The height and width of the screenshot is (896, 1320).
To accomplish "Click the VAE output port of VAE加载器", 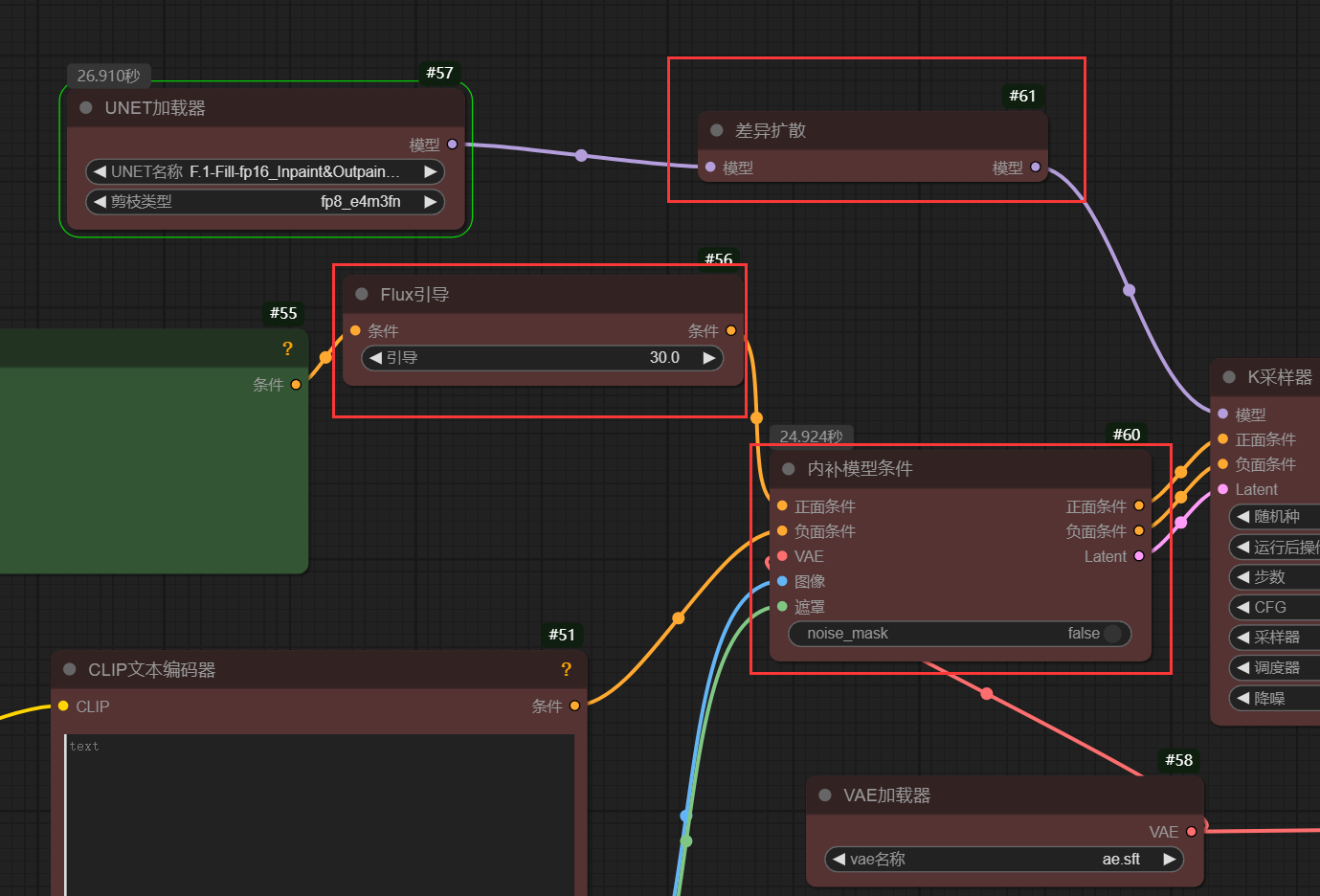I will coord(1192,832).
